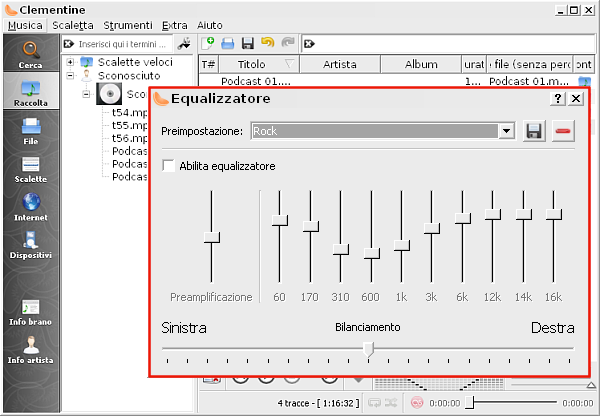
Task: Enable the Abilita equalizzatore checkbox
Action: (x=168, y=166)
